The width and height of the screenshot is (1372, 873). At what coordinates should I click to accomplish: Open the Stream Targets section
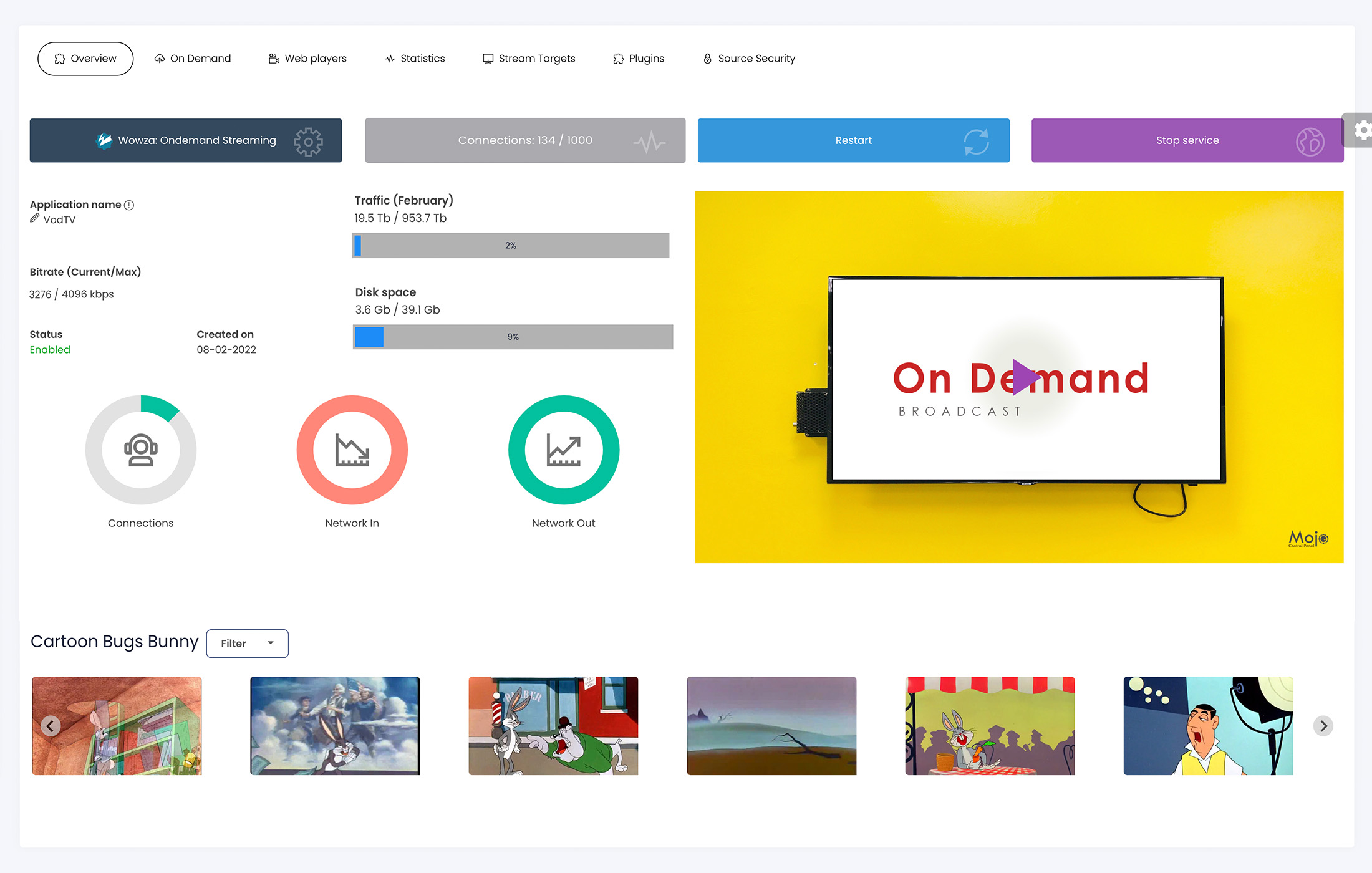tap(529, 58)
